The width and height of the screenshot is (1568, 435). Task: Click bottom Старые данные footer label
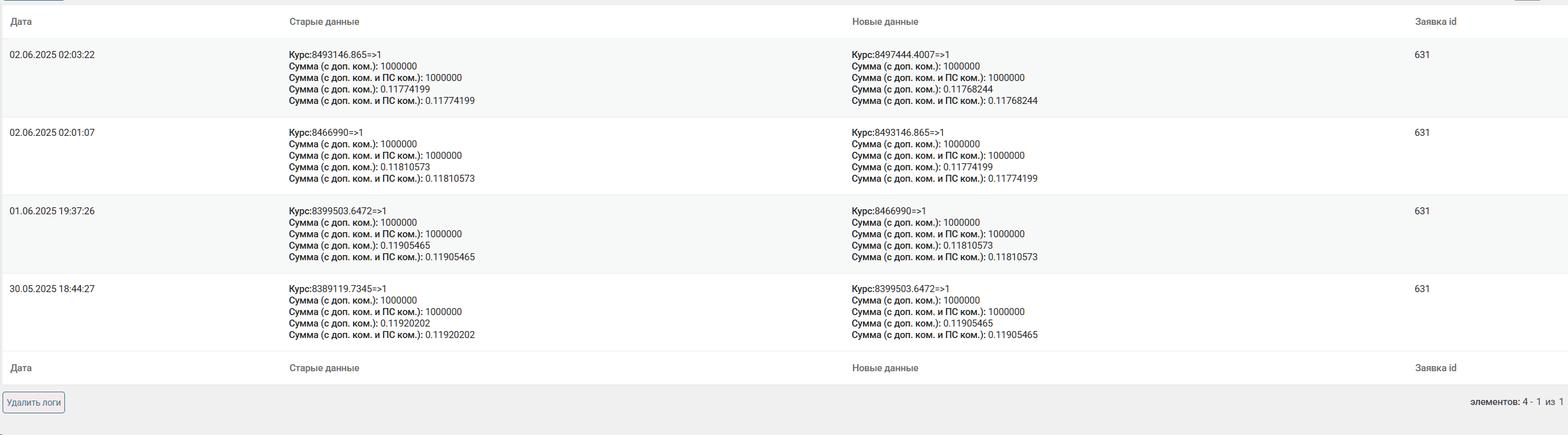point(324,368)
